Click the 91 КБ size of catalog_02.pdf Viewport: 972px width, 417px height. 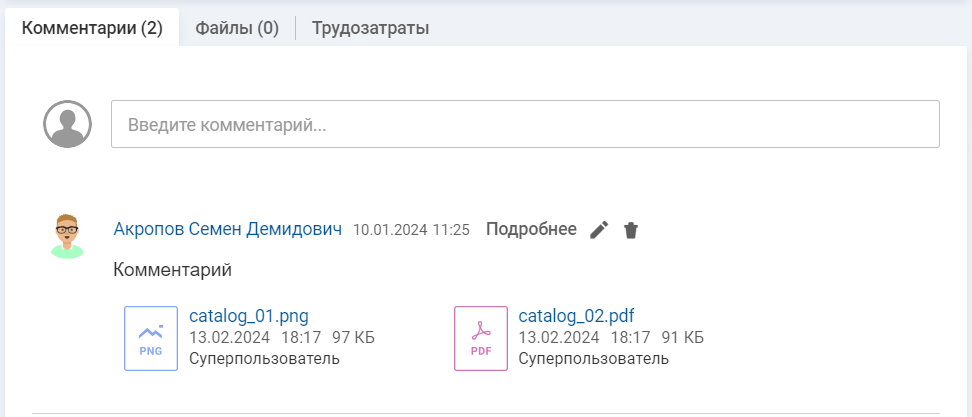(x=682, y=338)
